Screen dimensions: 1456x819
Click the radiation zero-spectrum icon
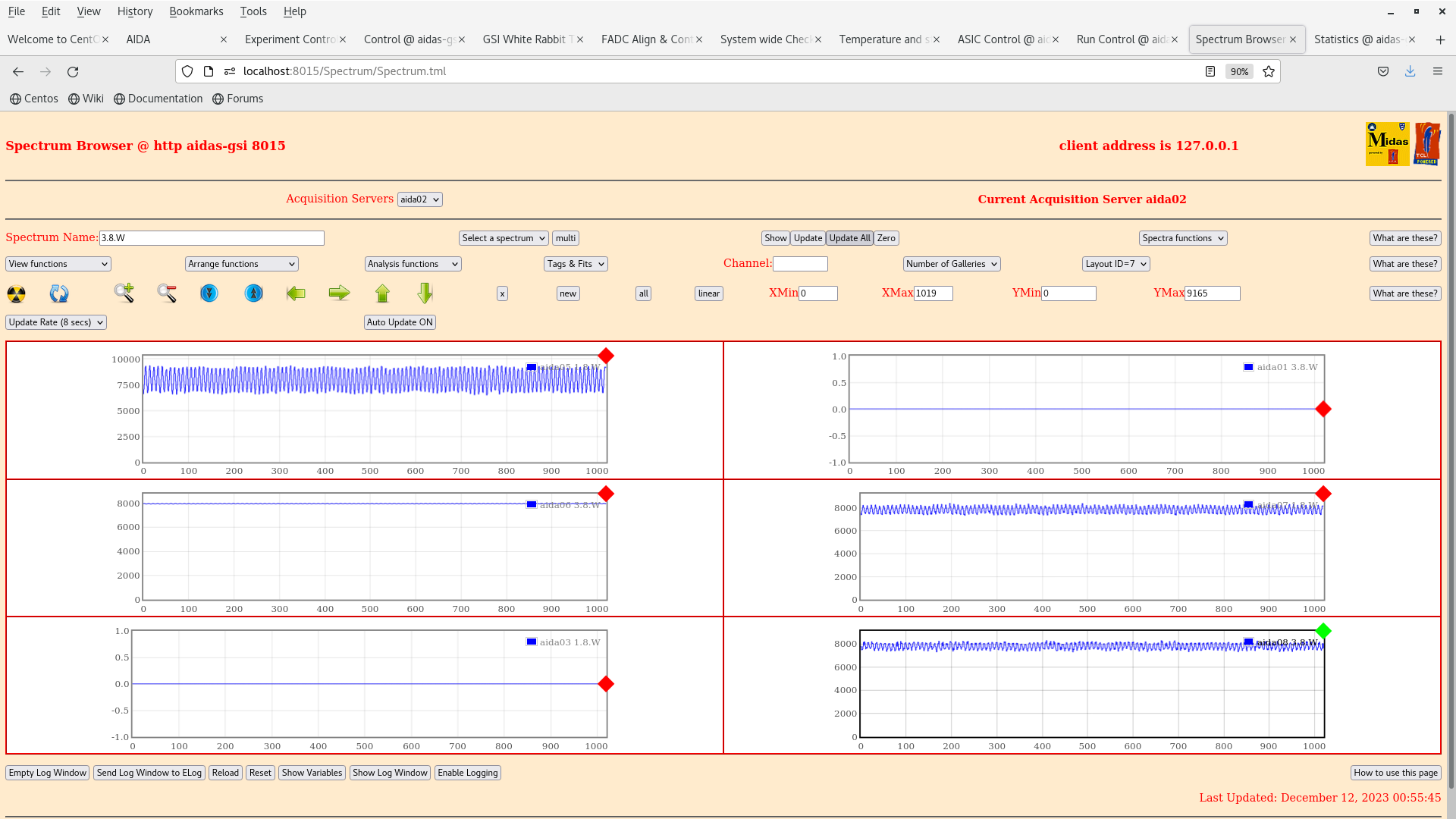click(x=17, y=293)
